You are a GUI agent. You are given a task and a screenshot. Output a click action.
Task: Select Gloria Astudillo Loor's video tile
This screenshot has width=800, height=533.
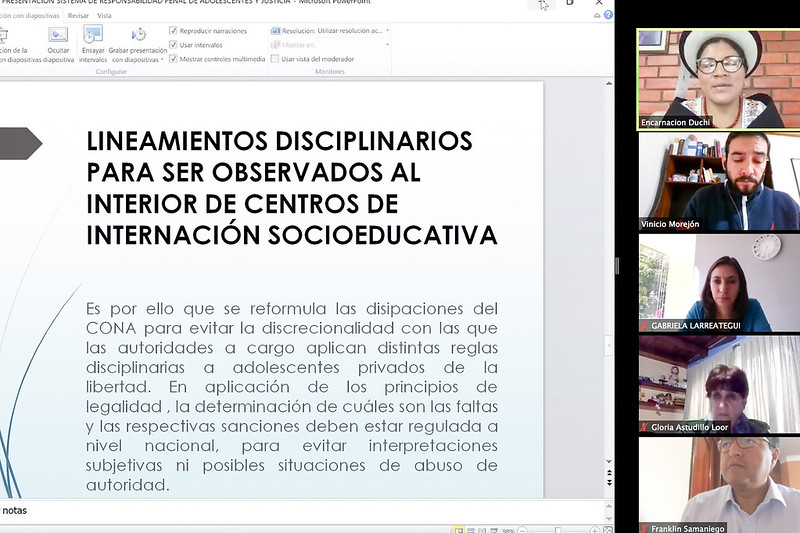point(719,384)
